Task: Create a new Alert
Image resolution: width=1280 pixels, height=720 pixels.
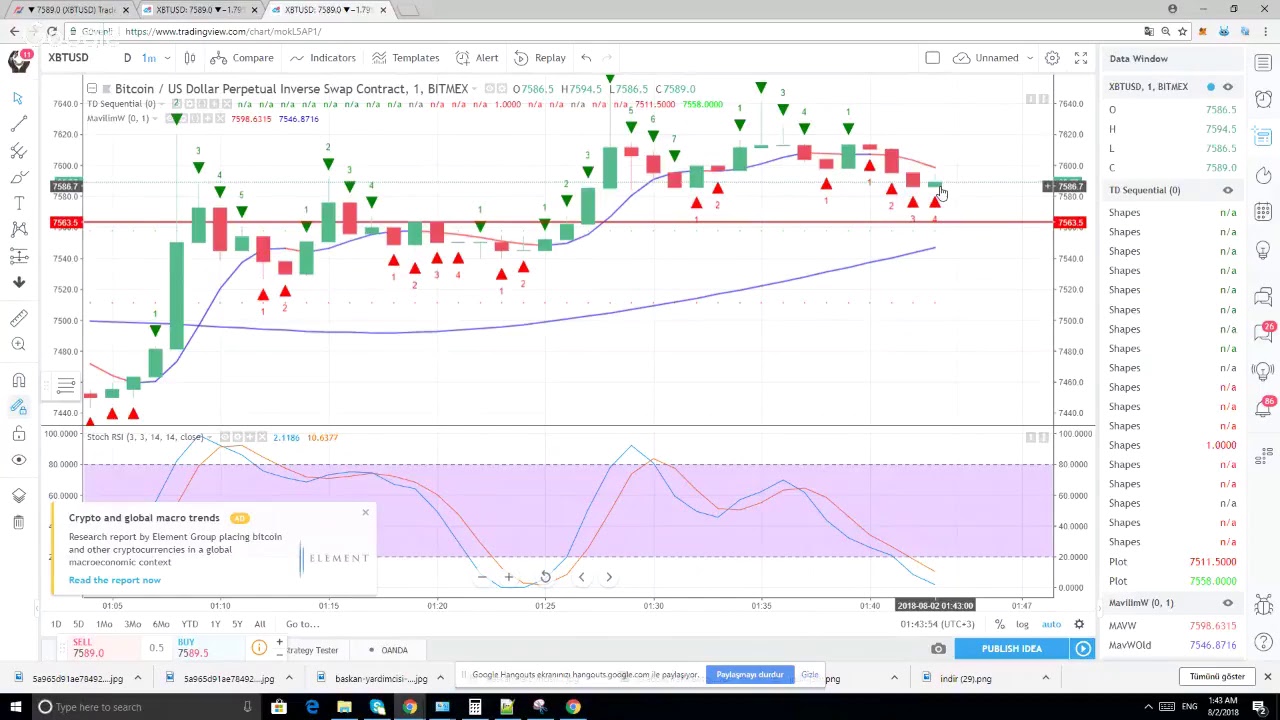Action: 477,58
